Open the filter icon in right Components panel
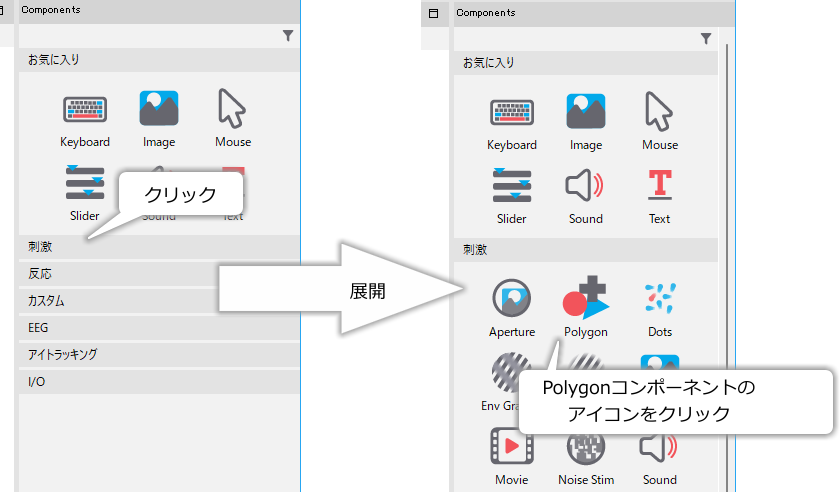The image size is (840, 492). (706, 39)
